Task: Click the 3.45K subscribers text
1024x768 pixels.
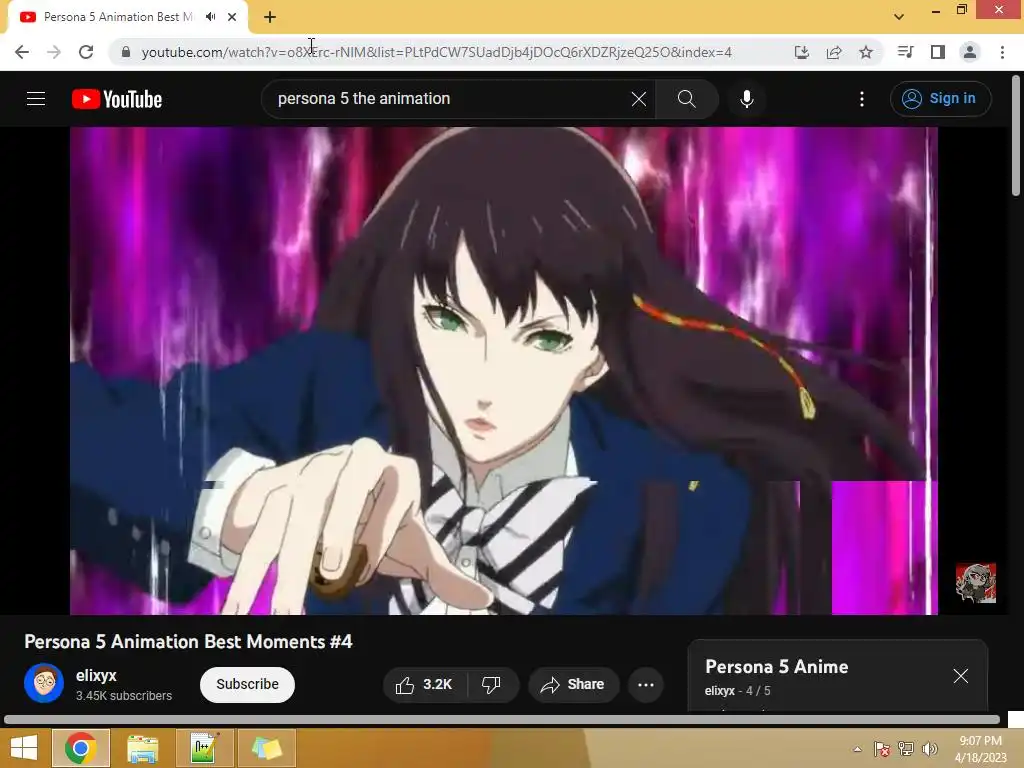Action: [x=124, y=696]
